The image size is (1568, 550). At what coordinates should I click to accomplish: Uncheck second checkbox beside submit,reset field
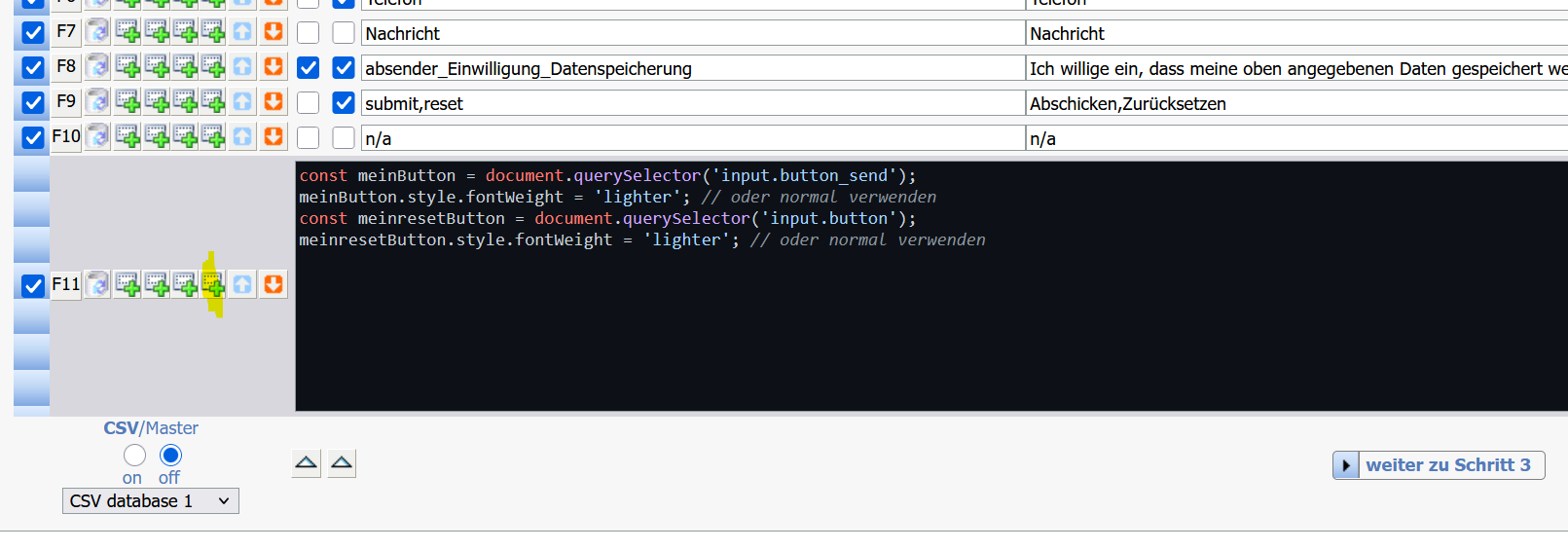click(x=344, y=103)
